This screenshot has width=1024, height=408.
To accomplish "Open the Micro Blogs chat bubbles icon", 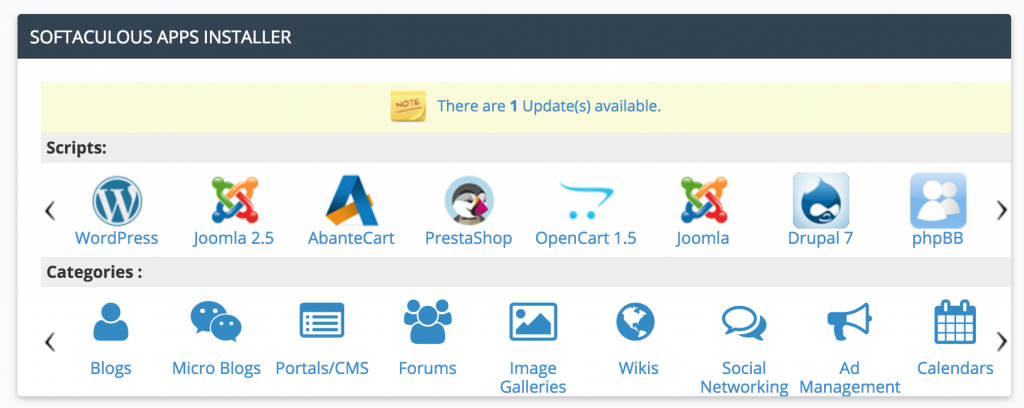I will pyautogui.click(x=216, y=322).
